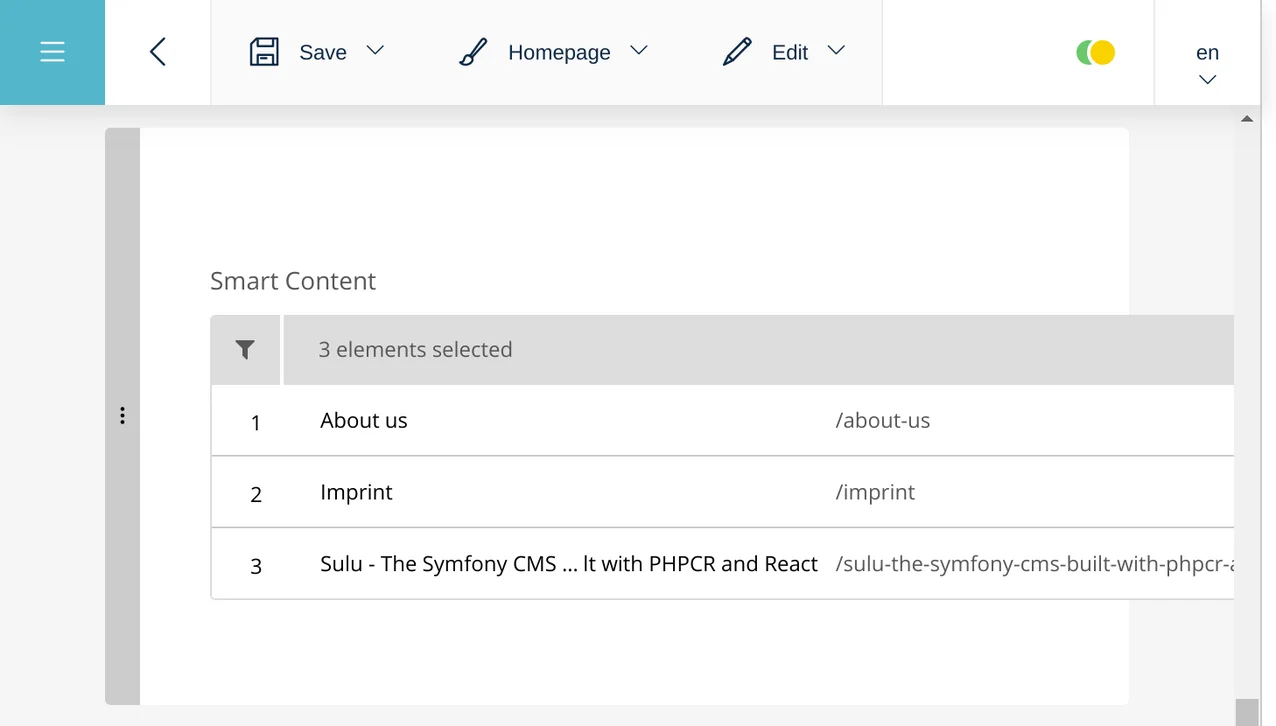Open the Homepage dropdown chevron
Image resolution: width=1276 pixels, height=726 pixels.
[641, 52]
